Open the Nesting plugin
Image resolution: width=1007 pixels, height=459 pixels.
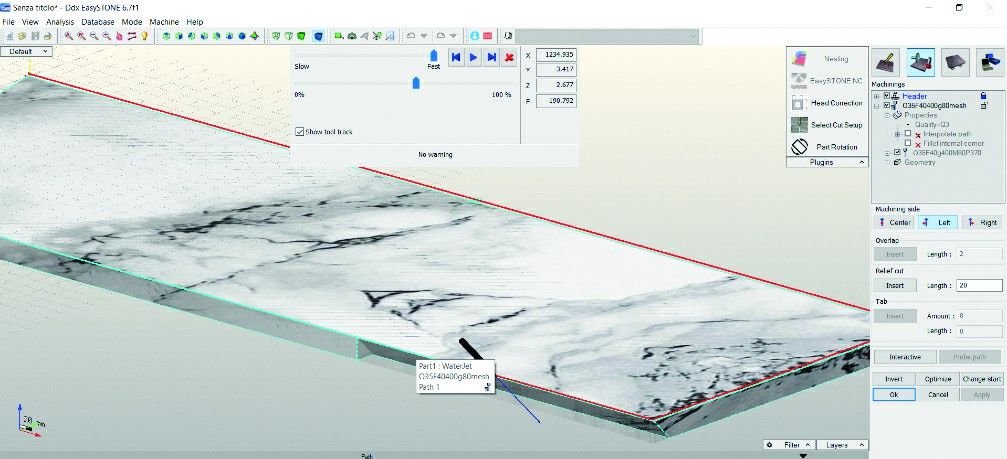827,58
